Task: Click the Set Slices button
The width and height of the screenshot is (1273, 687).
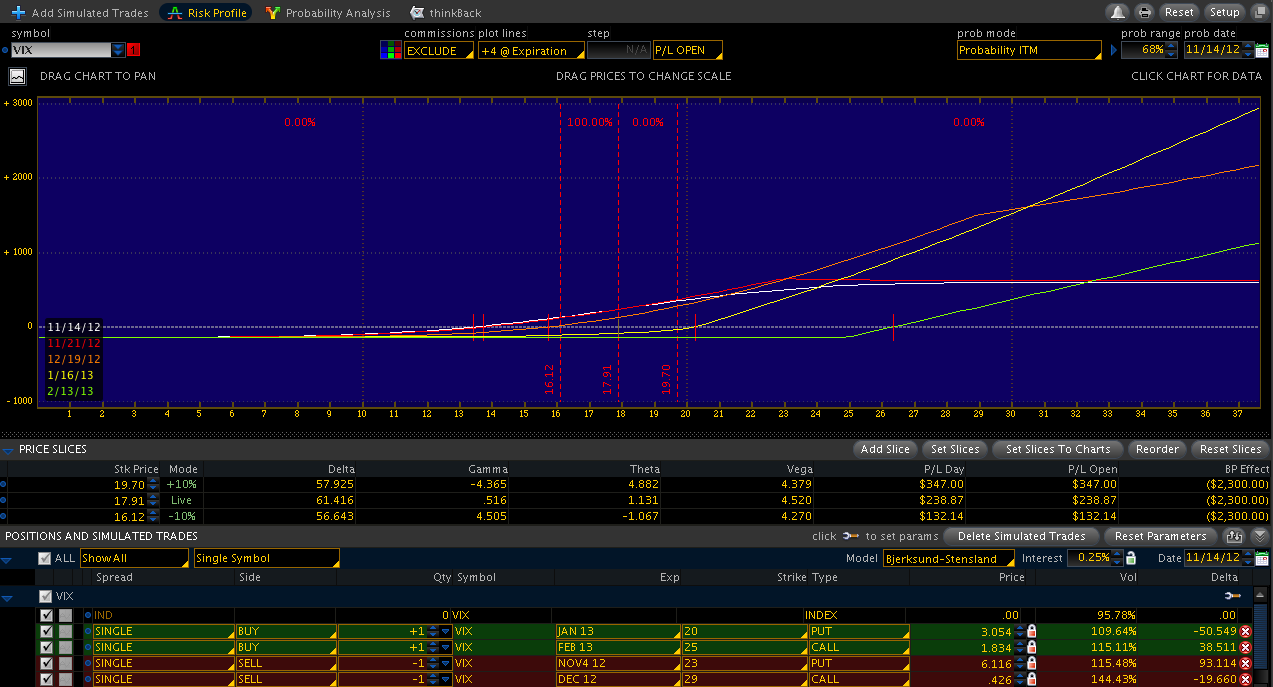Action: coord(954,449)
